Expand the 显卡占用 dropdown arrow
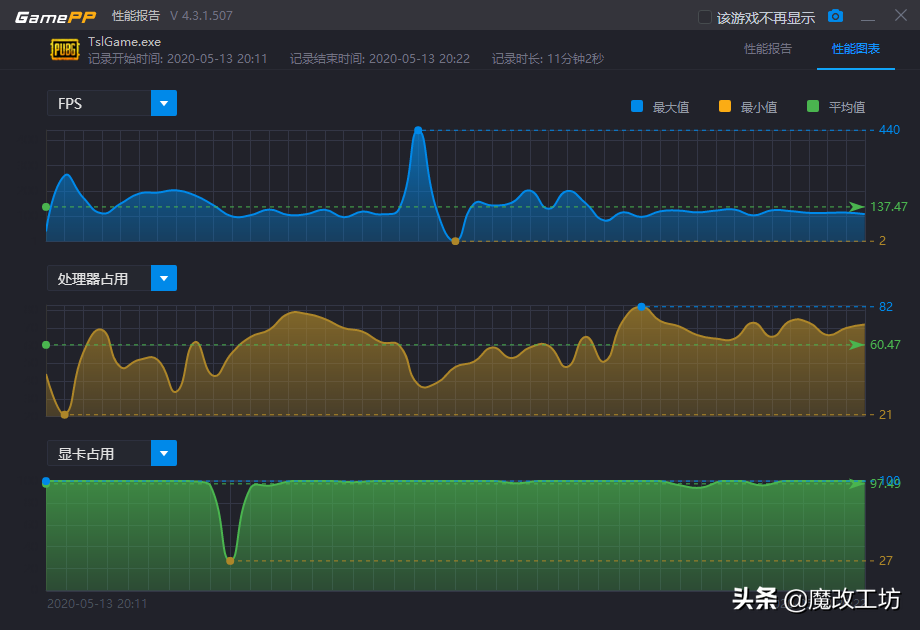Screen dimensions: 920x630 click(x=164, y=453)
